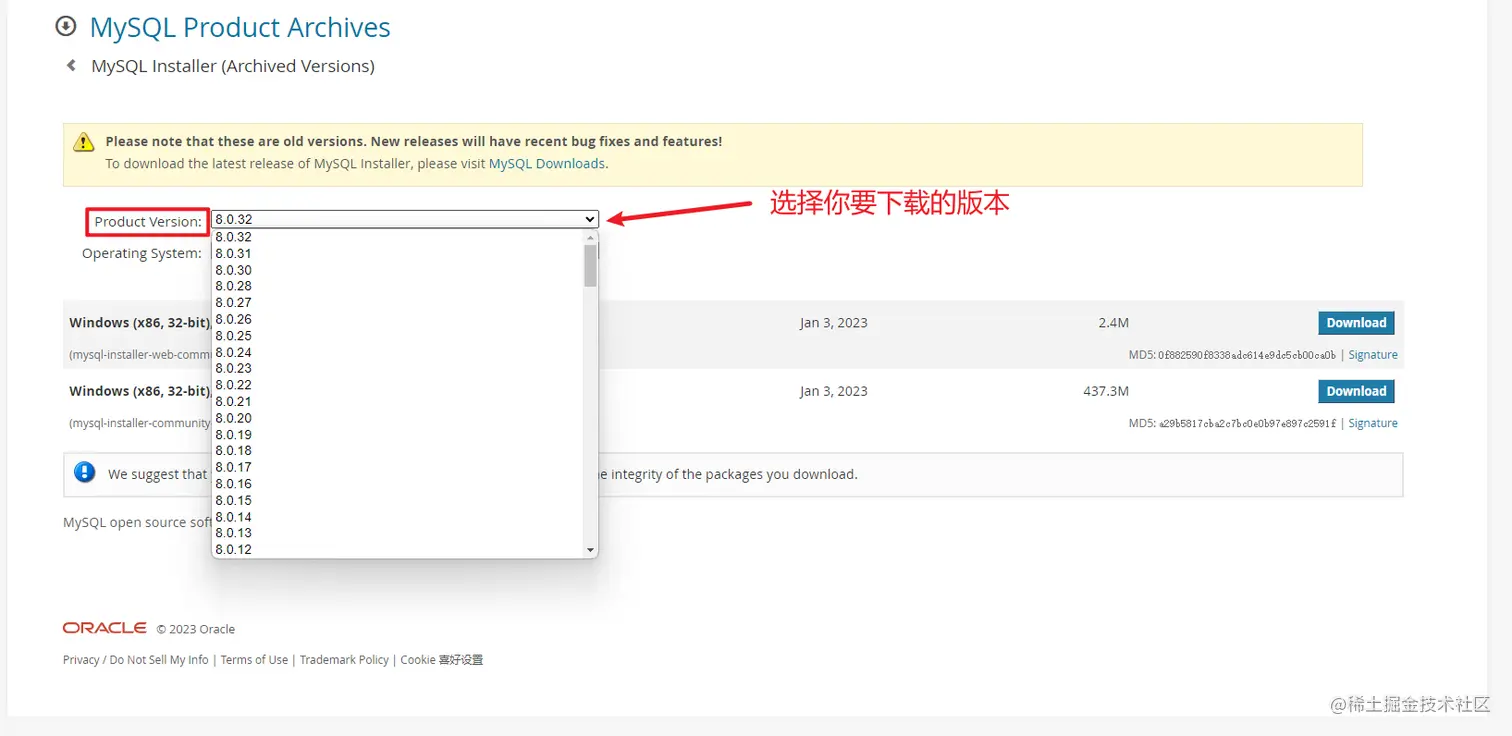
Task: Open the MySQL Downloads link
Action: (x=547, y=163)
